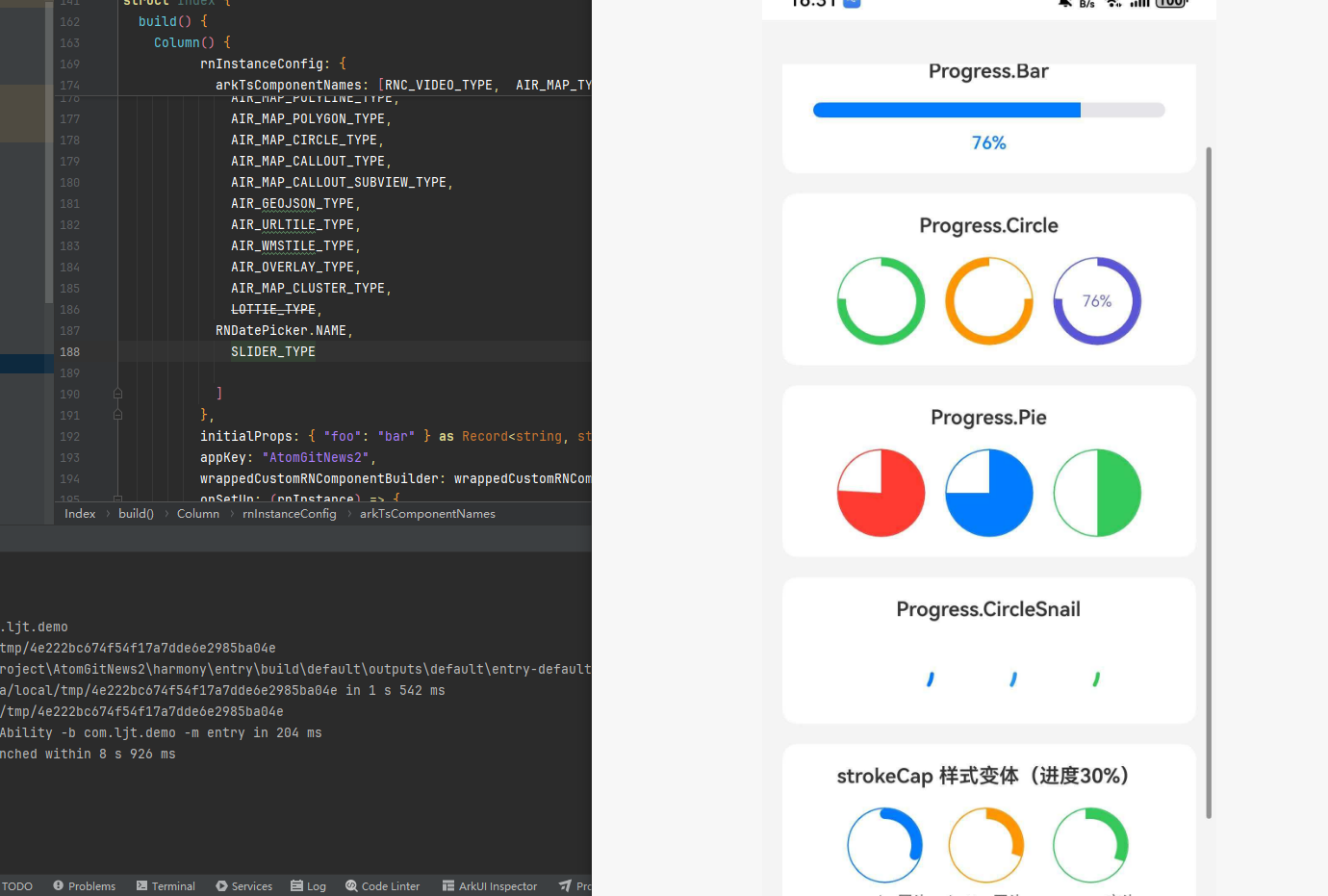Click the appKey "AtomGitNews2" string

pos(316,457)
